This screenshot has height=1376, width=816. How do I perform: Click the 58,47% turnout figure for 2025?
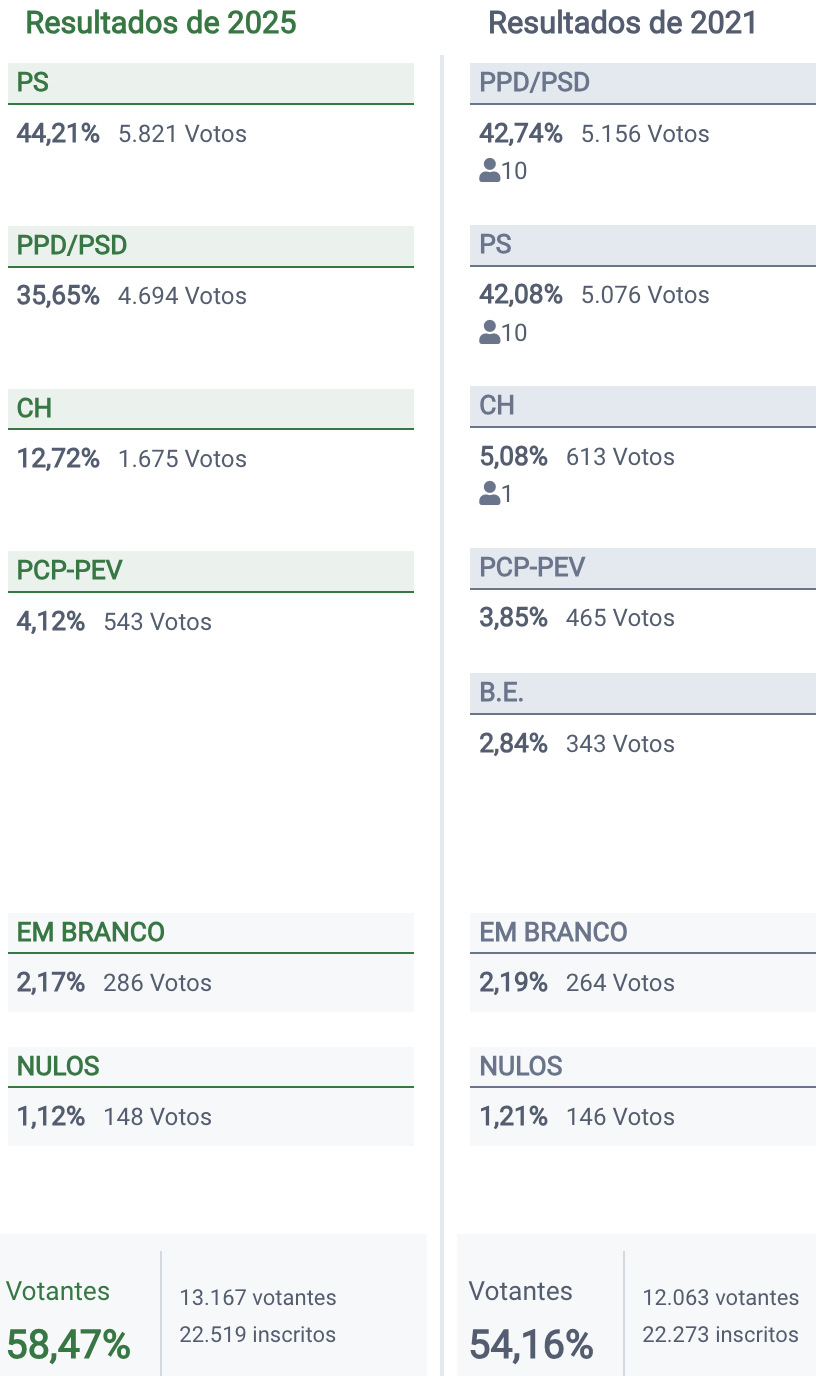pyautogui.click(x=69, y=1344)
